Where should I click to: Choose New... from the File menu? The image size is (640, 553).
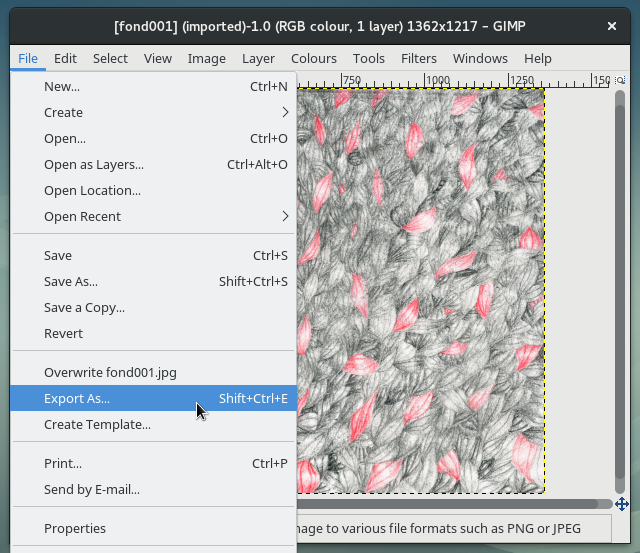(x=153, y=87)
